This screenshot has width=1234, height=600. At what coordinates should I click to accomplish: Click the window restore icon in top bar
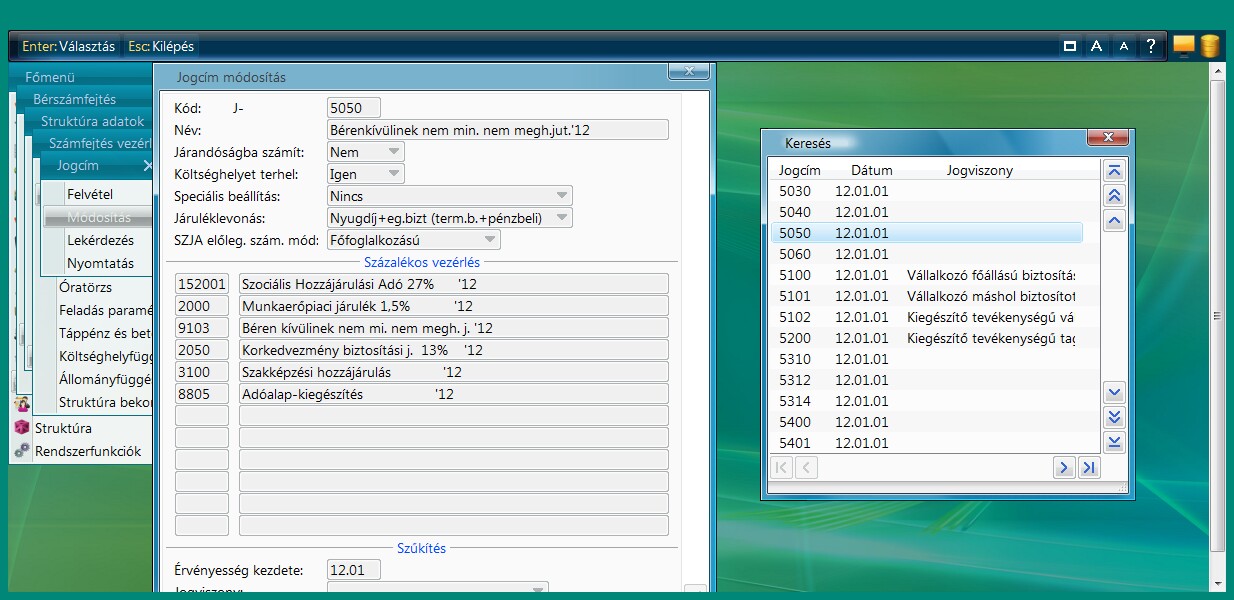1069,46
